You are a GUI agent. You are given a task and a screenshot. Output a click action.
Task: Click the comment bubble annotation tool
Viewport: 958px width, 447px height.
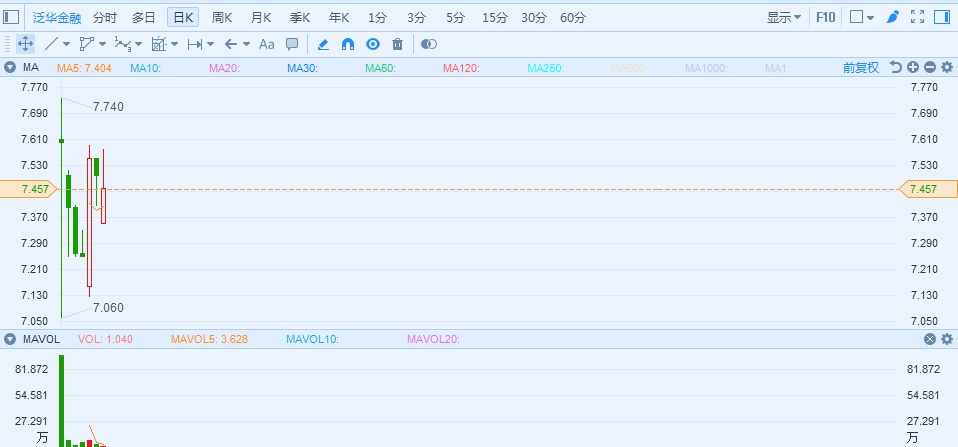[x=292, y=44]
